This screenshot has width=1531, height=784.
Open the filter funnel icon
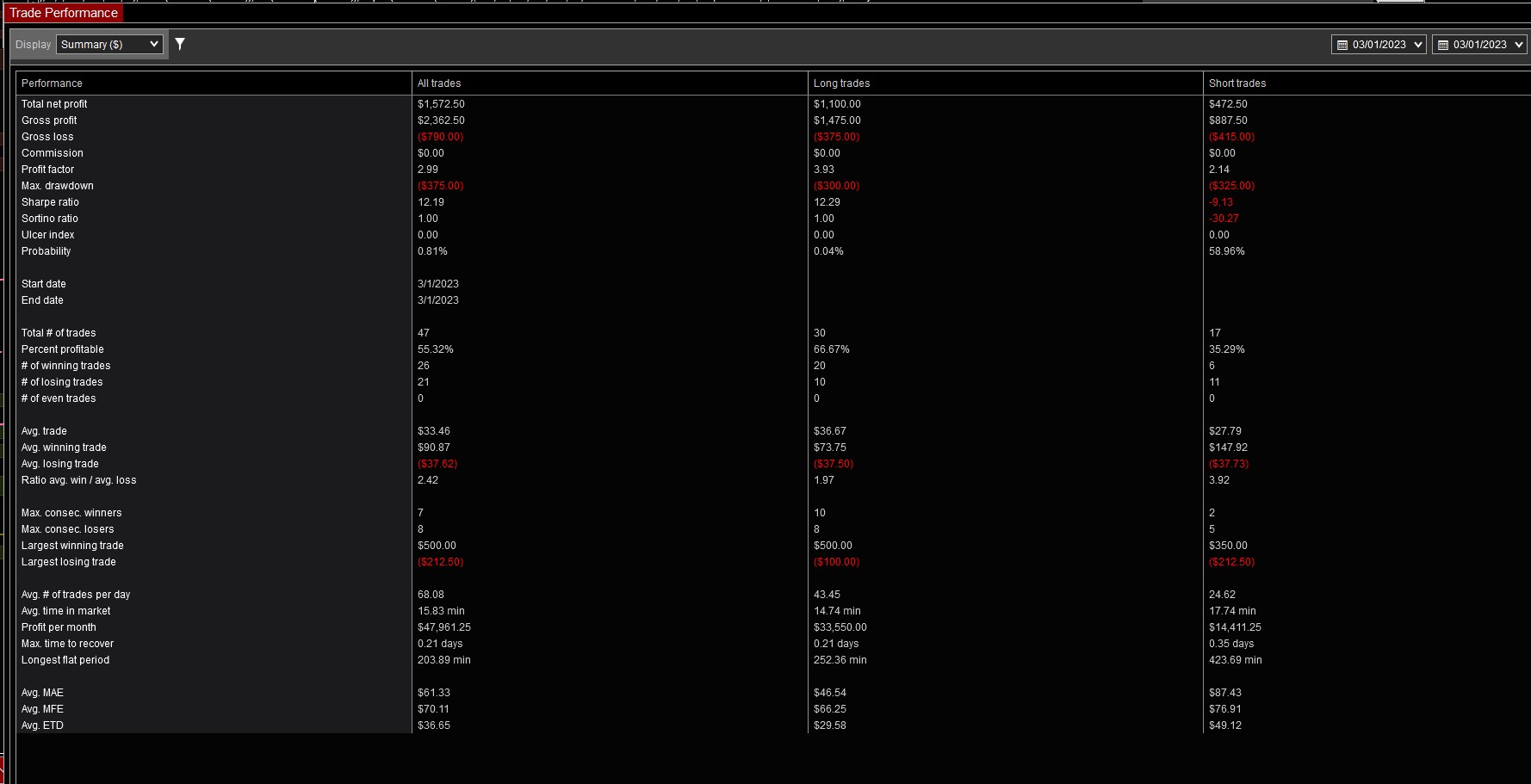pos(180,44)
